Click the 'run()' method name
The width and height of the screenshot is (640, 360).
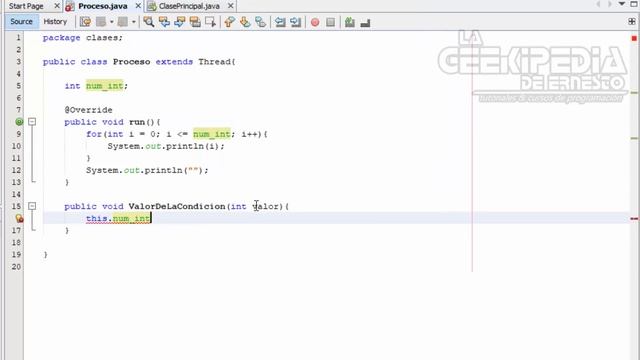click(x=142, y=122)
